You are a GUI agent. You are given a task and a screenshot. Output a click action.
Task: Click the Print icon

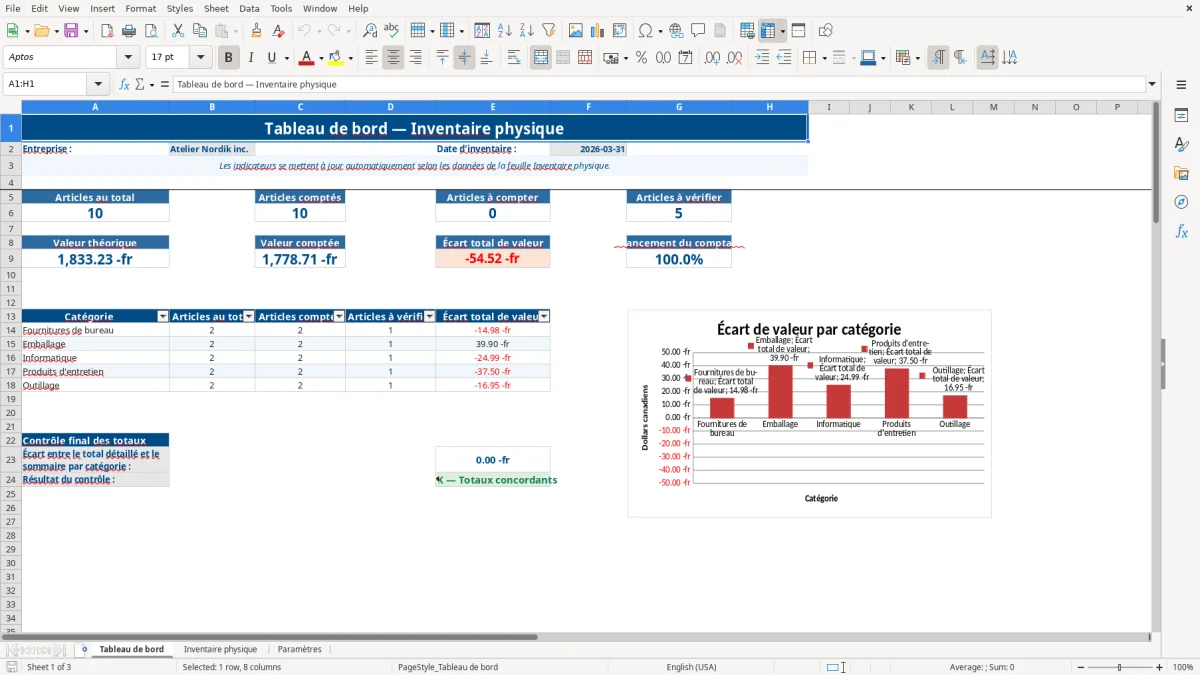pos(128,31)
